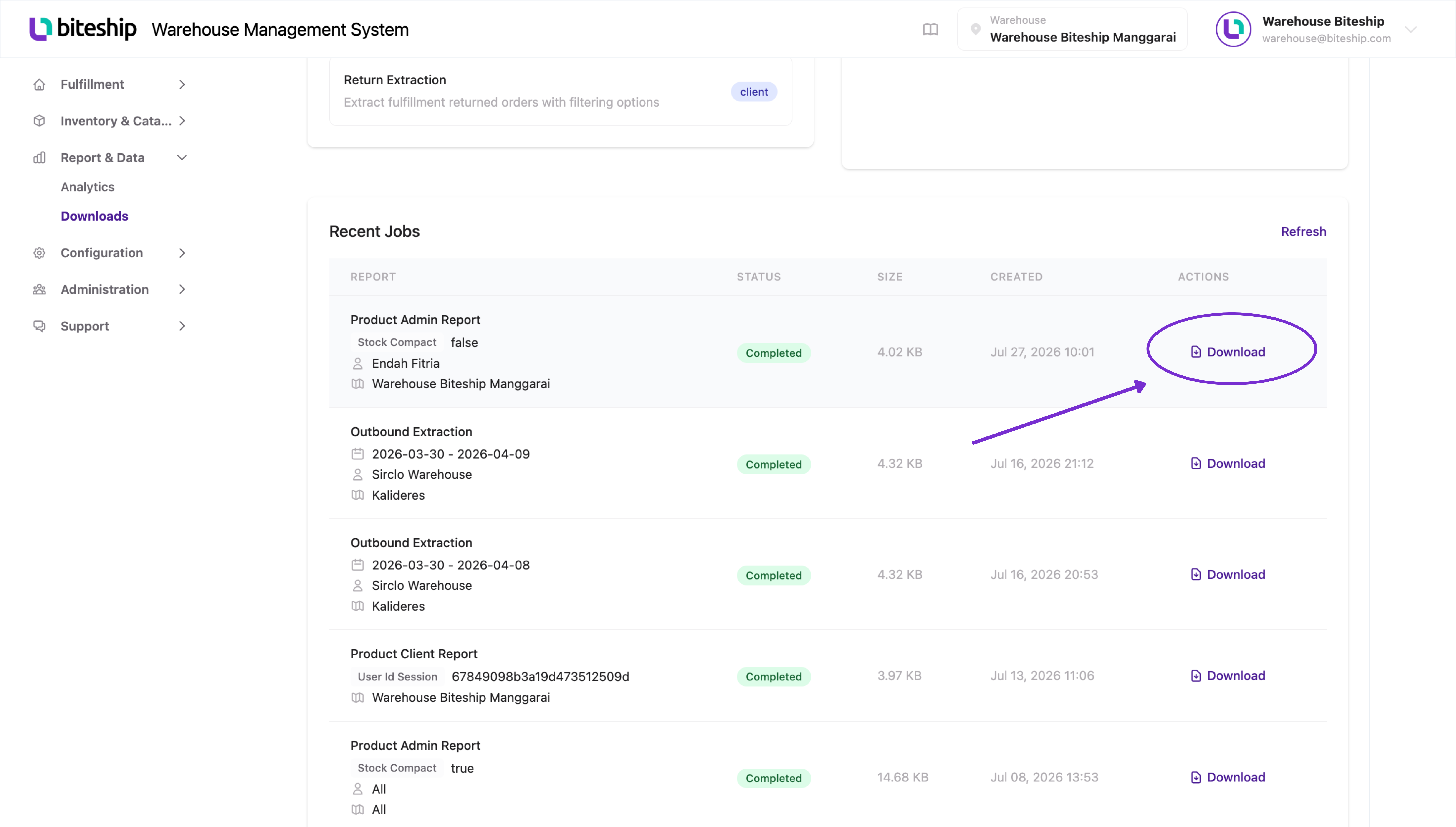
Task: Click the Warehouse Biteship profile avatar
Action: point(1233,29)
